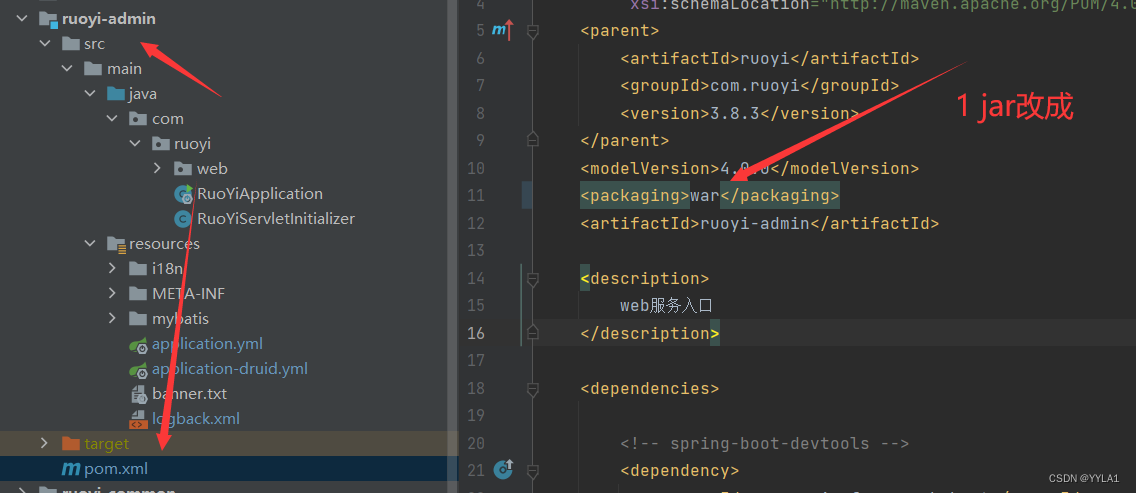
Task: Select the i18n folder icon
Action: (138, 269)
